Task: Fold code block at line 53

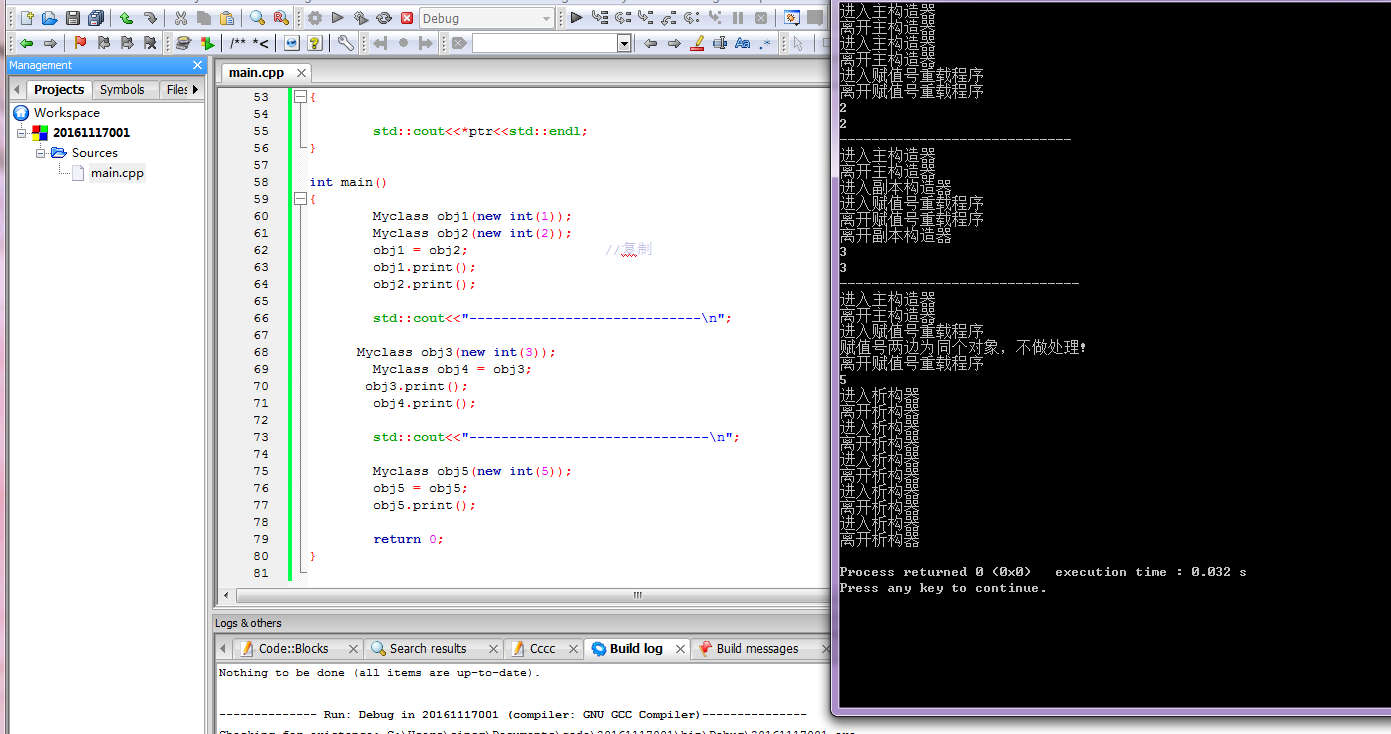Action: point(299,97)
